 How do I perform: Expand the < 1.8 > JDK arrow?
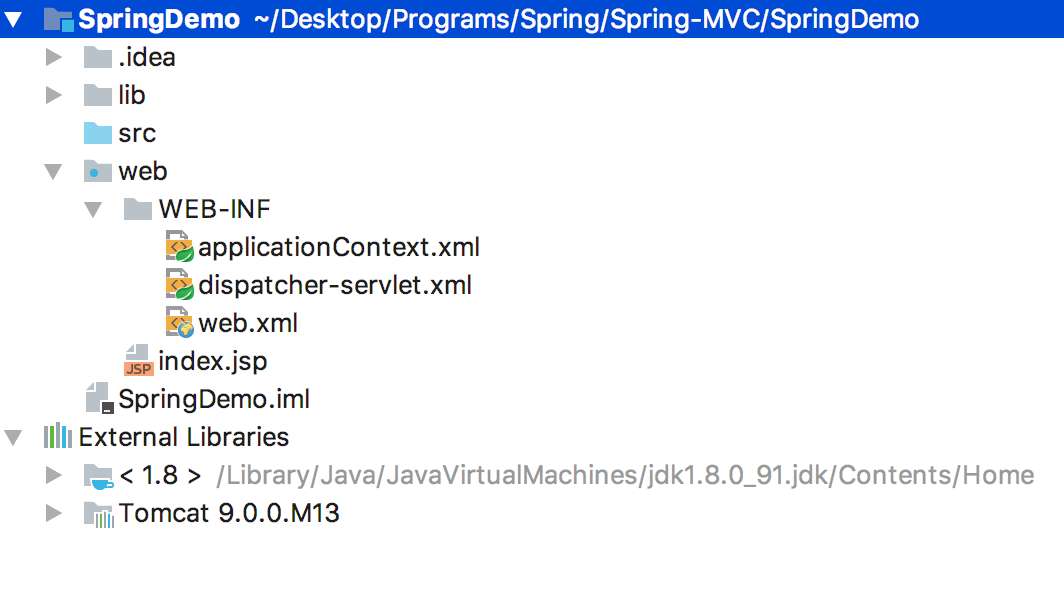point(54,475)
